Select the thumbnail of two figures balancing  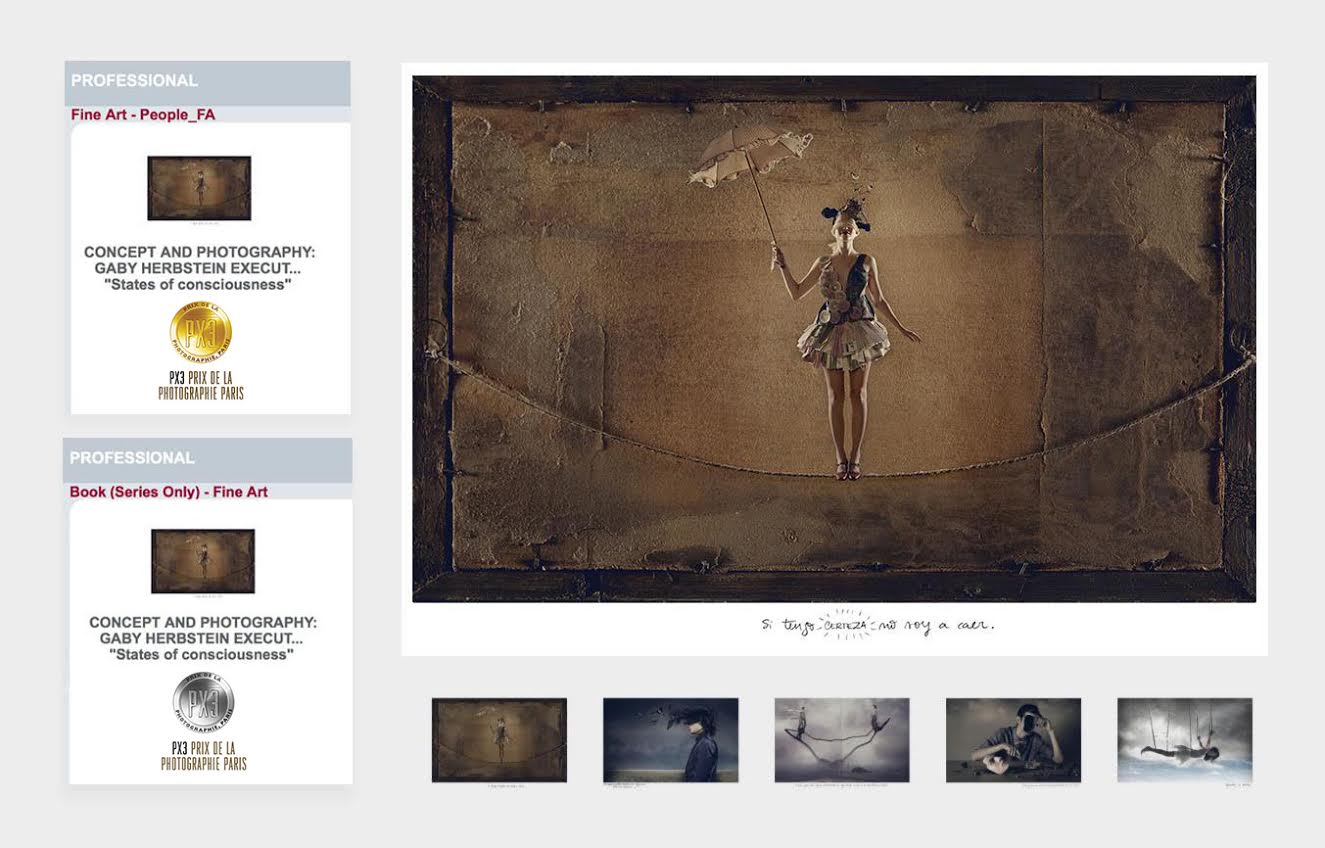(842, 740)
